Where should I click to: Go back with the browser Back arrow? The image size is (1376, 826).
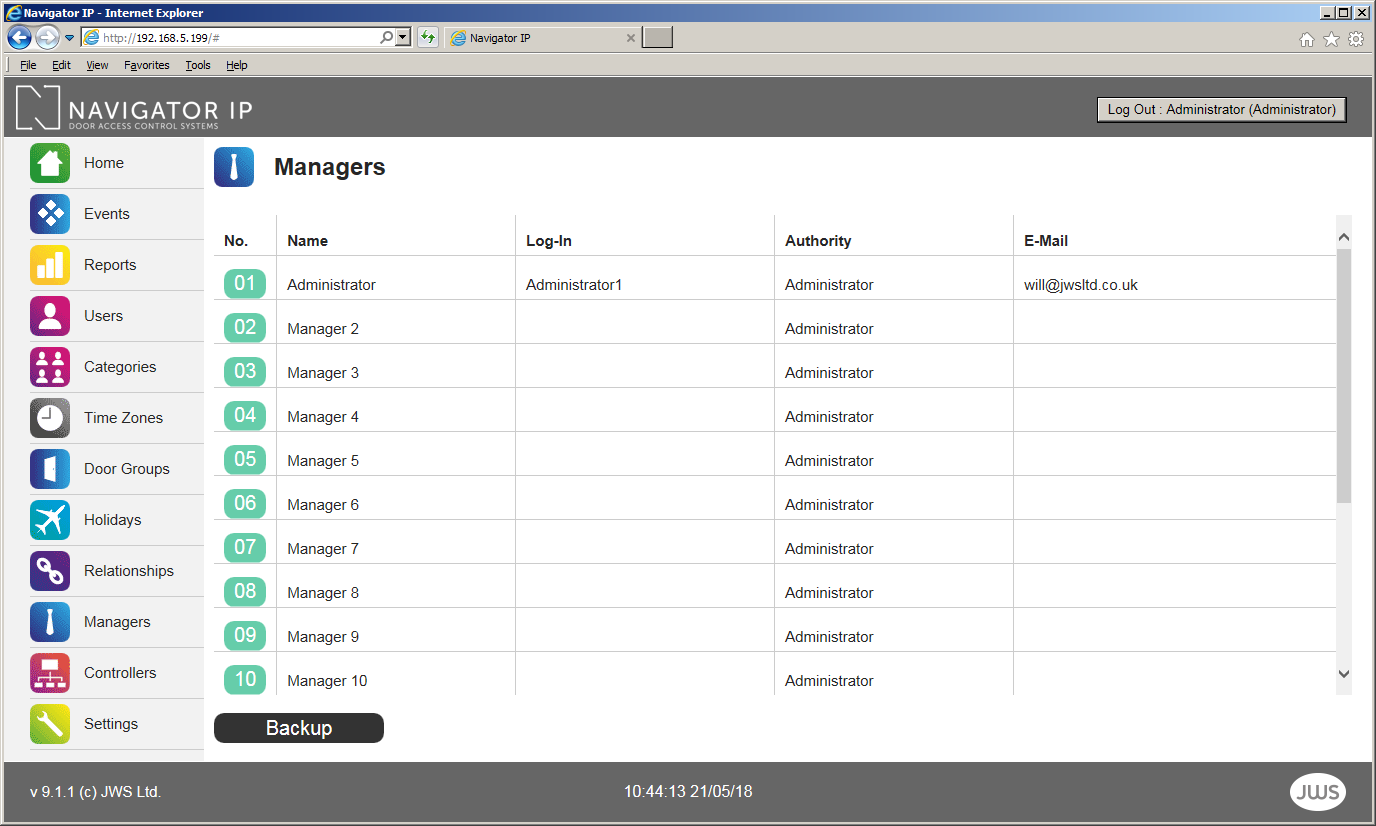(x=19, y=38)
